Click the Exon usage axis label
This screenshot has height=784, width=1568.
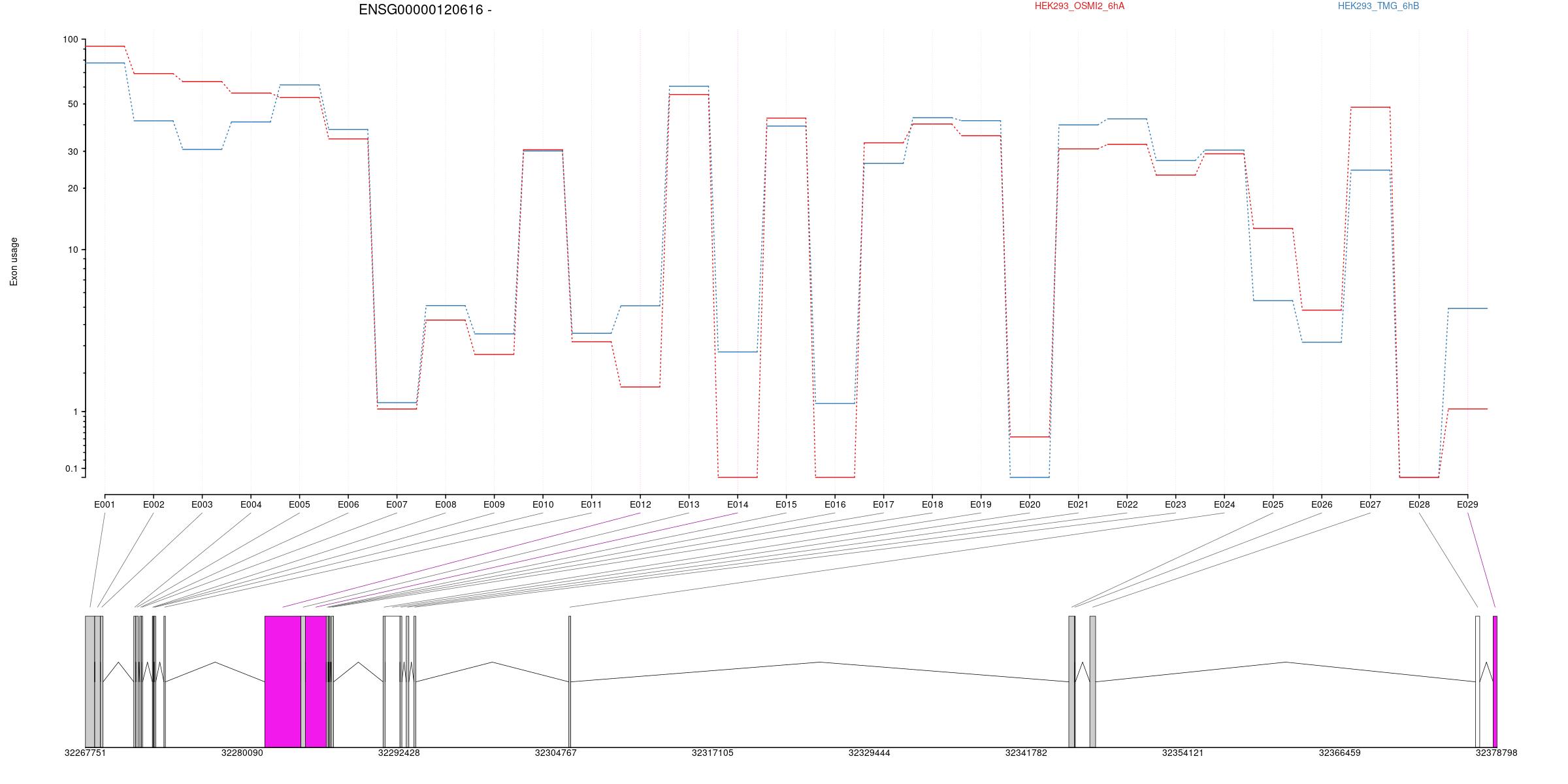point(14,261)
